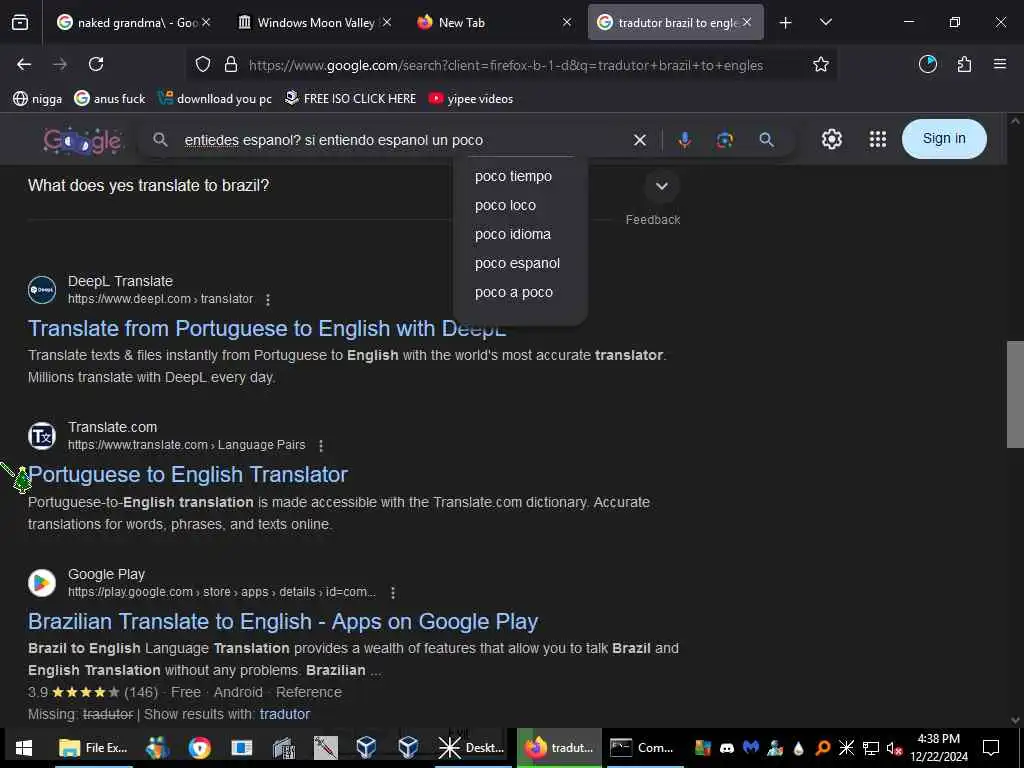Open 'Portuguese to English Translator' result

click(188, 475)
